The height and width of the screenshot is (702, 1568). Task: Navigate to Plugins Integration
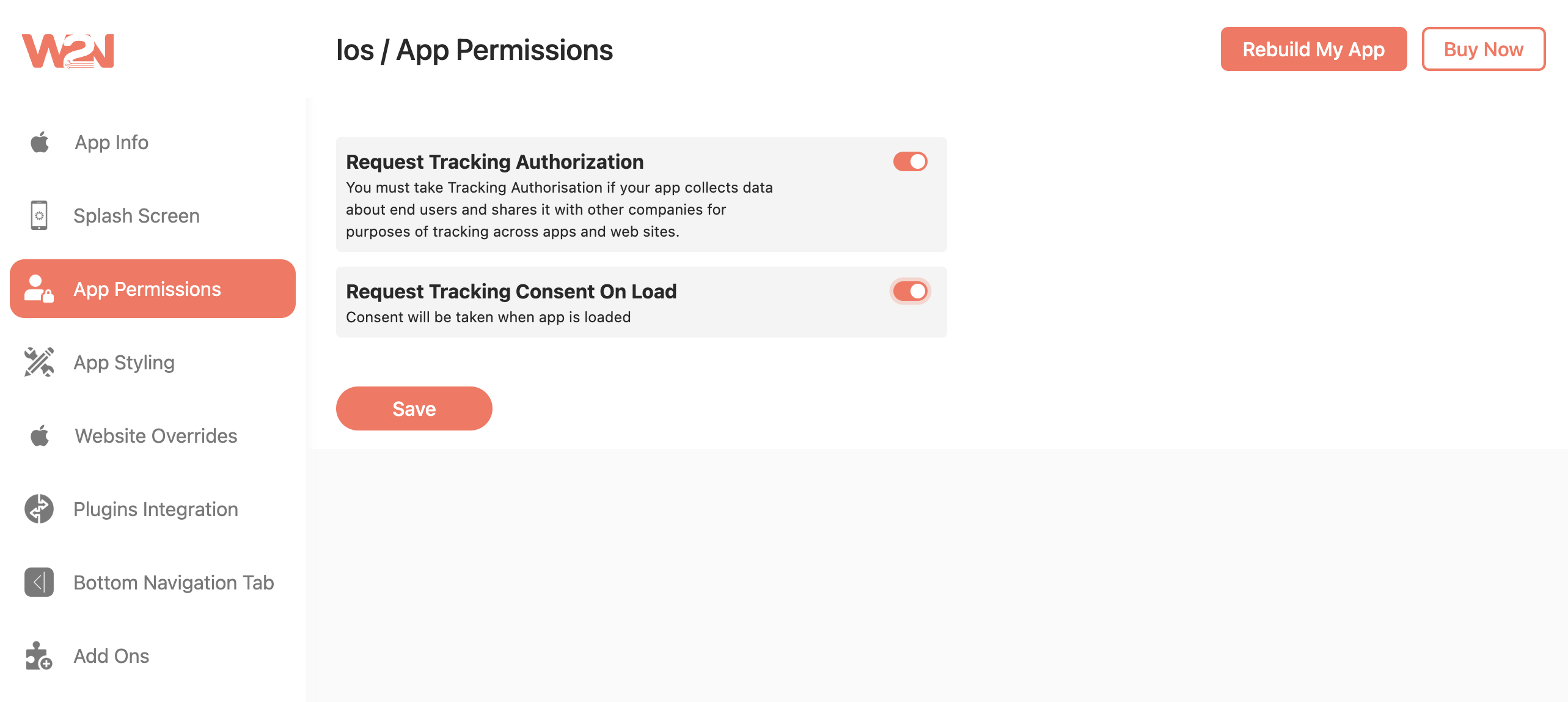tap(156, 509)
